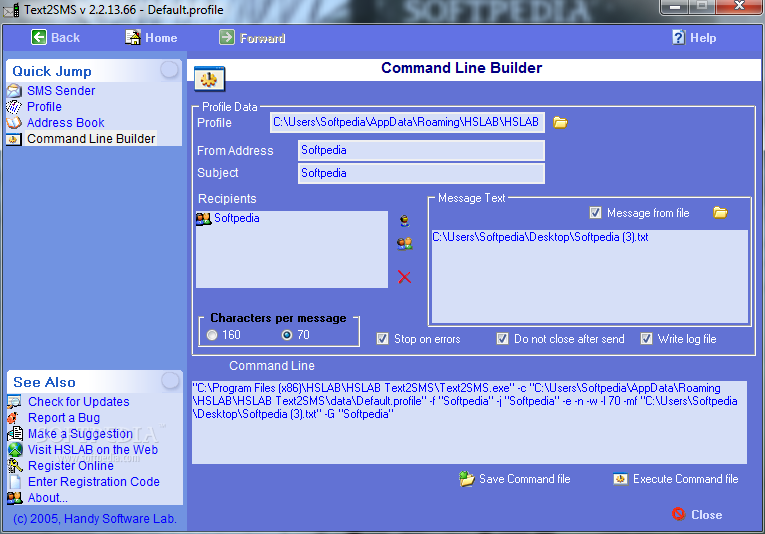
Task: Open Enter Registration Code link
Action: tap(94, 482)
